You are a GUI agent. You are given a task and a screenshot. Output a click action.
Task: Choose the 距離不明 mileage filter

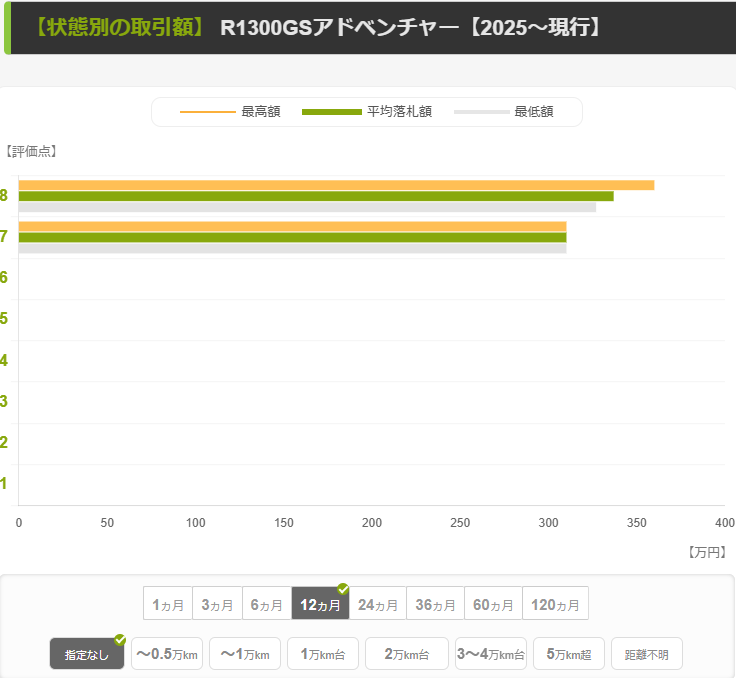[x=647, y=654]
